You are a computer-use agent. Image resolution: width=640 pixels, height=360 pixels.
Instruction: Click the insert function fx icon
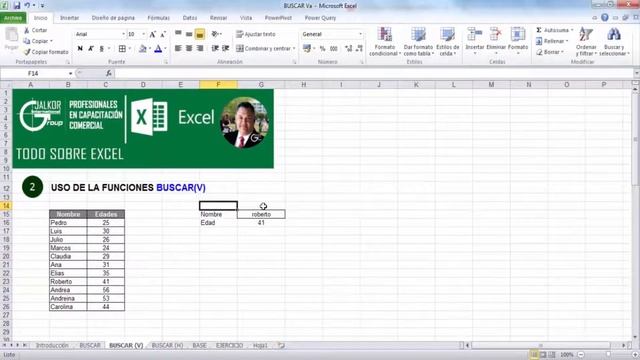pyautogui.click(x=109, y=73)
